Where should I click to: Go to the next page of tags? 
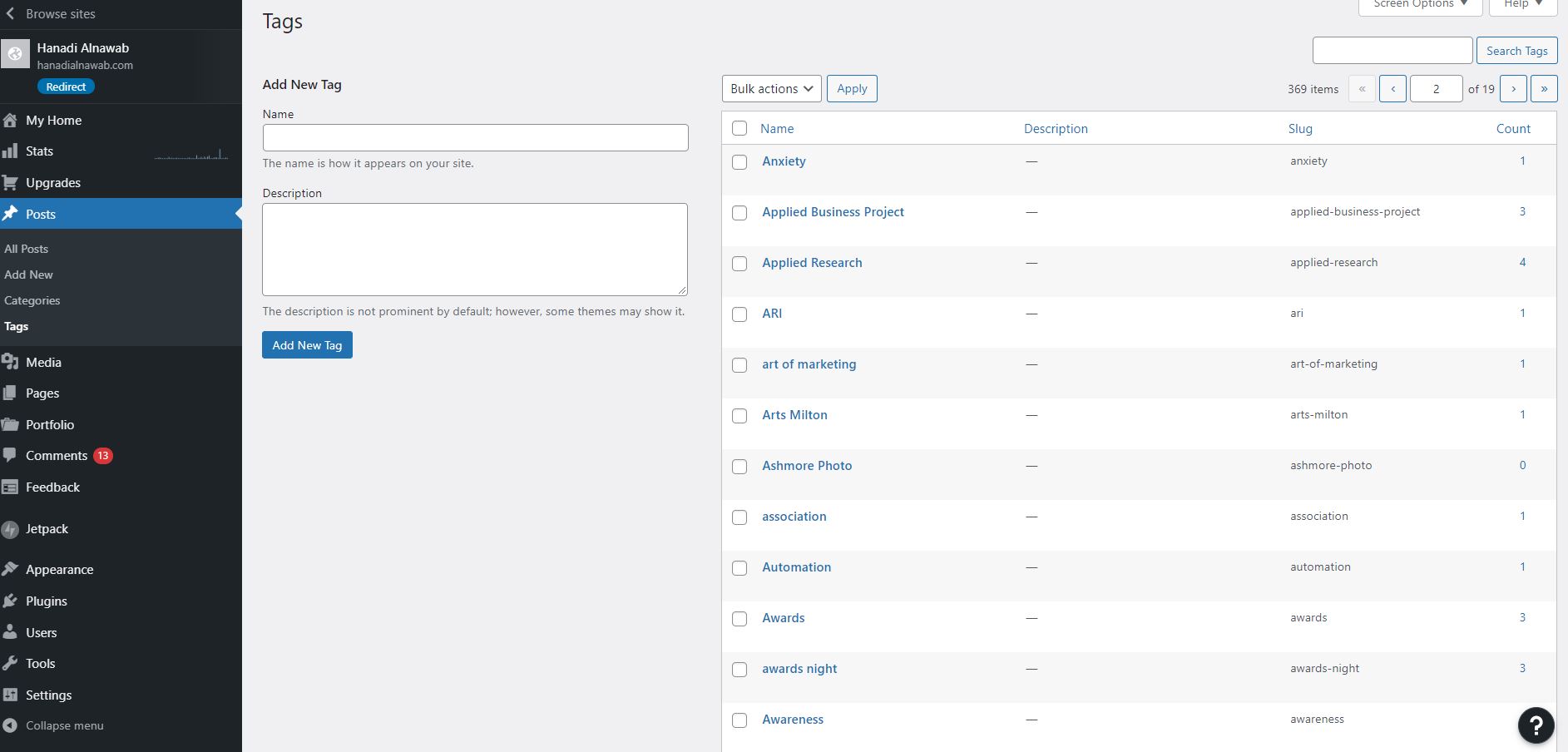[1513, 89]
